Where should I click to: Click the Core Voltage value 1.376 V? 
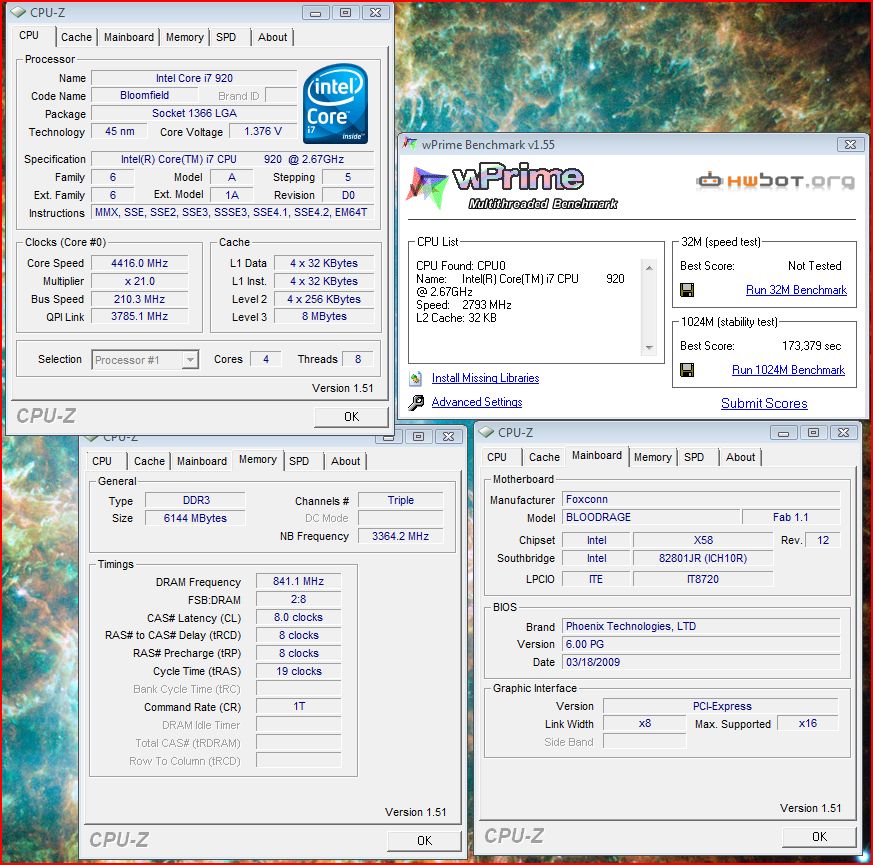263,131
